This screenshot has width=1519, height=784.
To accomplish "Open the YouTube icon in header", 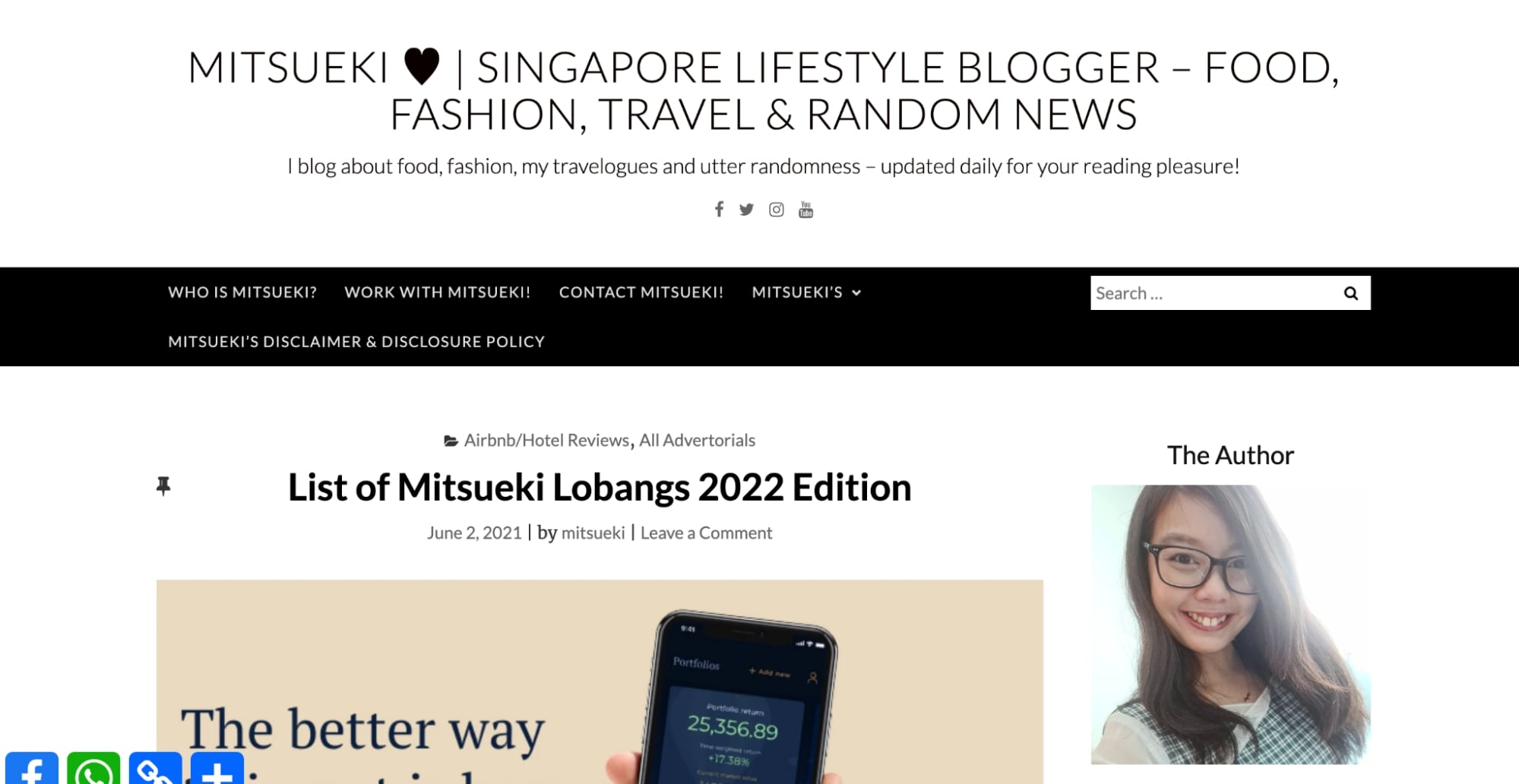I will pos(805,210).
